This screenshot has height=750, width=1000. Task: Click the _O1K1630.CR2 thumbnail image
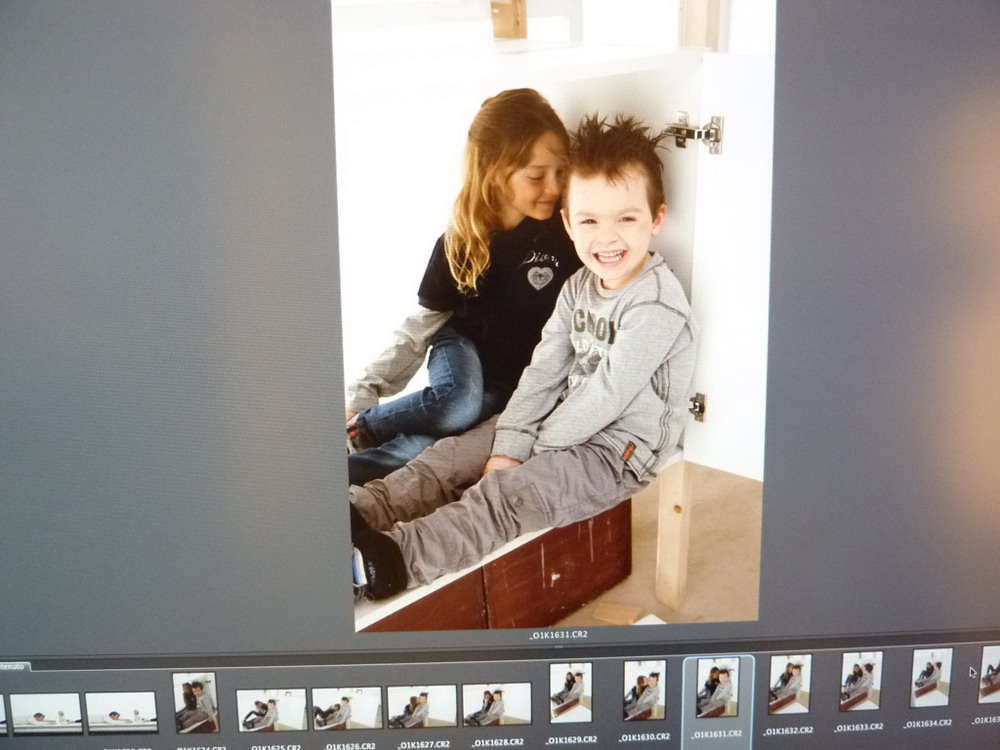coord(644,689)
